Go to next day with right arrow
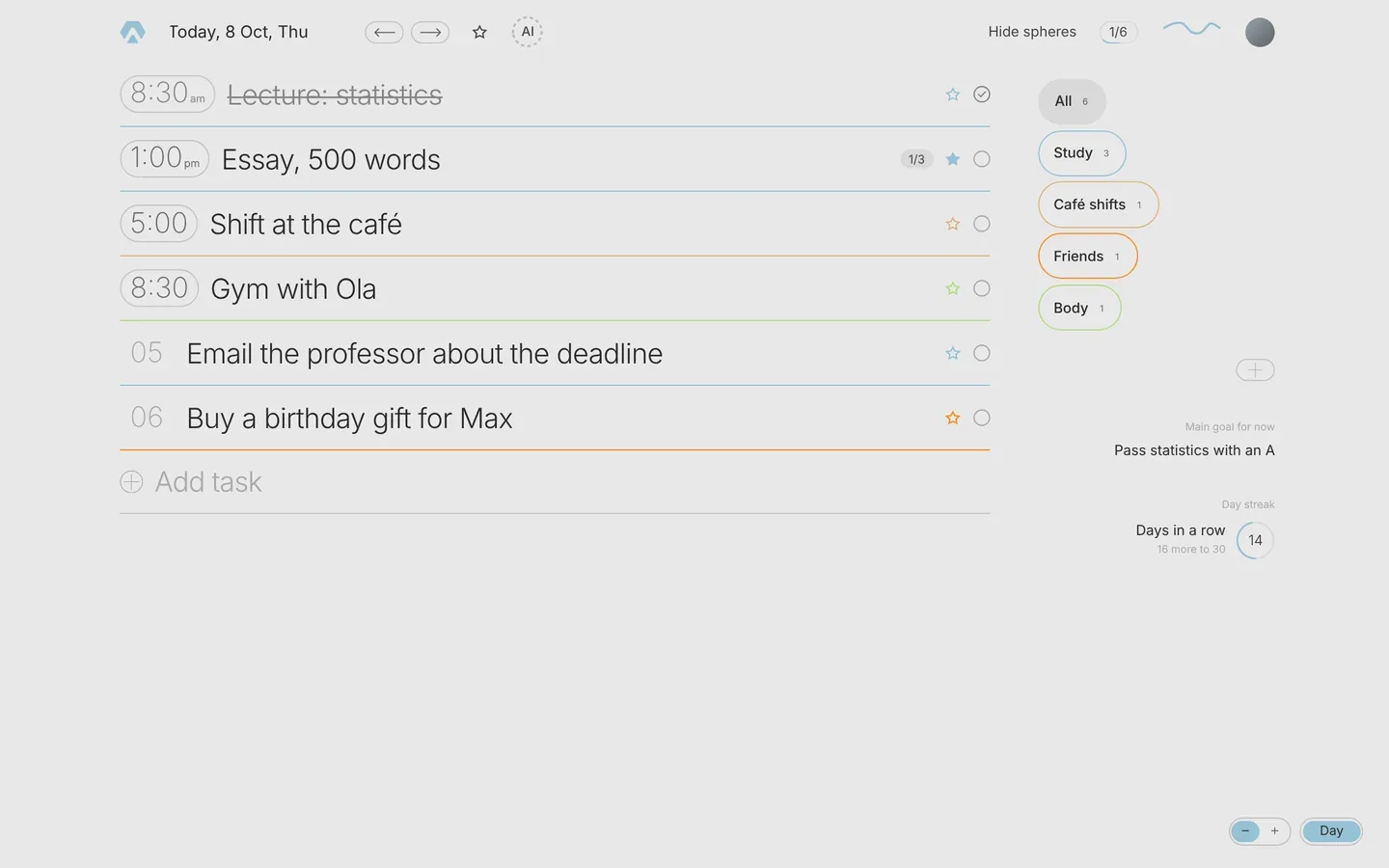The height and width of the screenshot is (868, 1389). (430, 32)
